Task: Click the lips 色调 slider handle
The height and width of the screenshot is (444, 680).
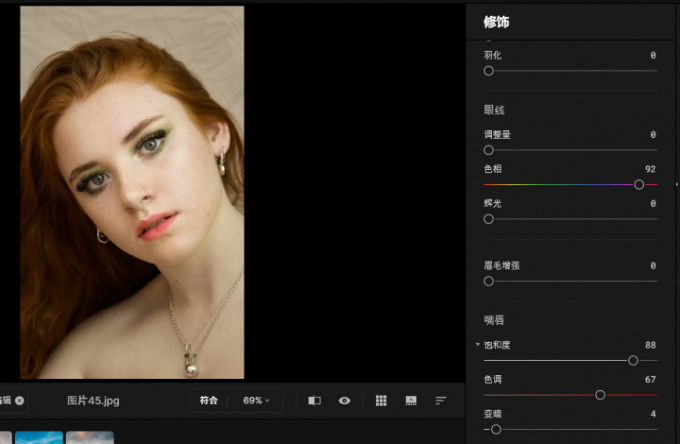Action: pos(600,395)
